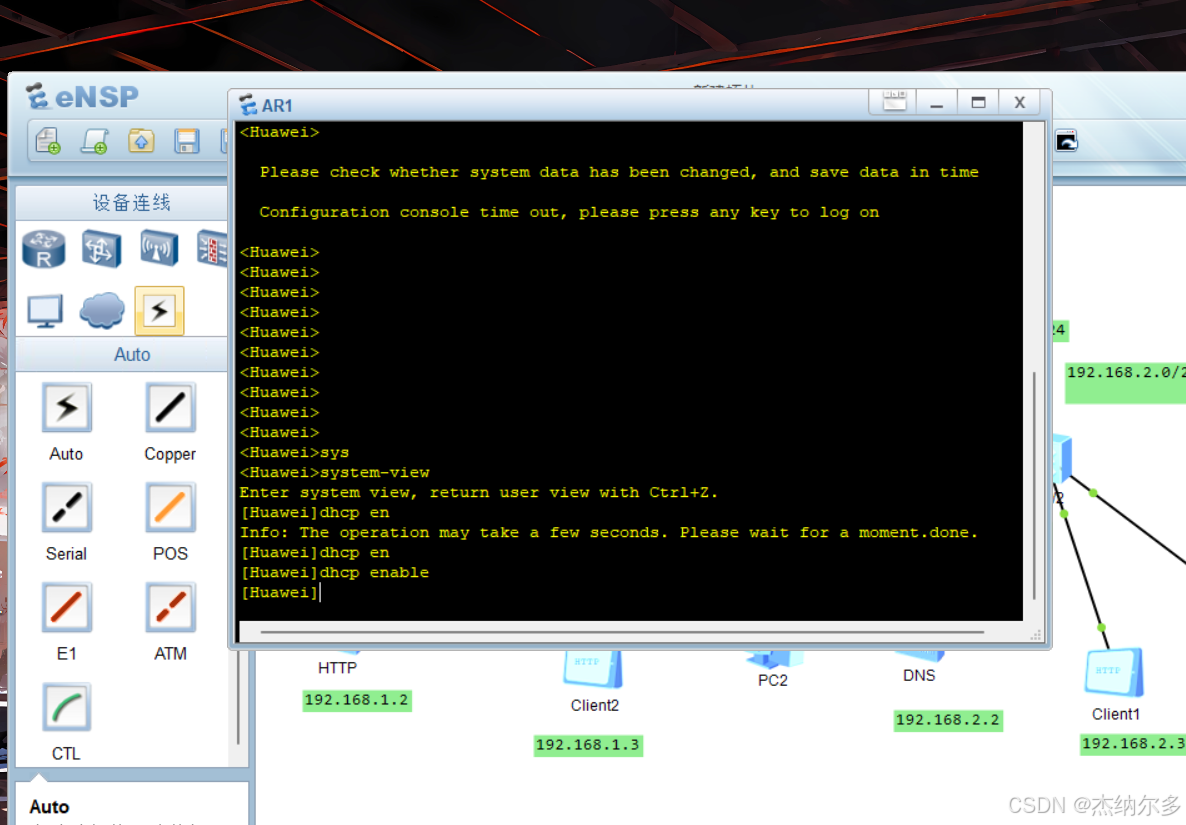Click the 192.168.2.3 address label

(x=1133, y=743)
